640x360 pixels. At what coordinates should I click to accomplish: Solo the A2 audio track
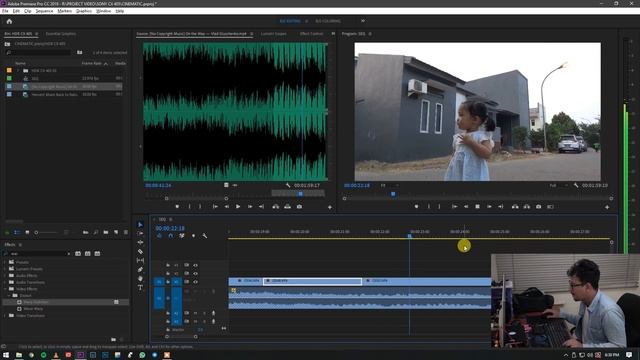tap(204, 313)
